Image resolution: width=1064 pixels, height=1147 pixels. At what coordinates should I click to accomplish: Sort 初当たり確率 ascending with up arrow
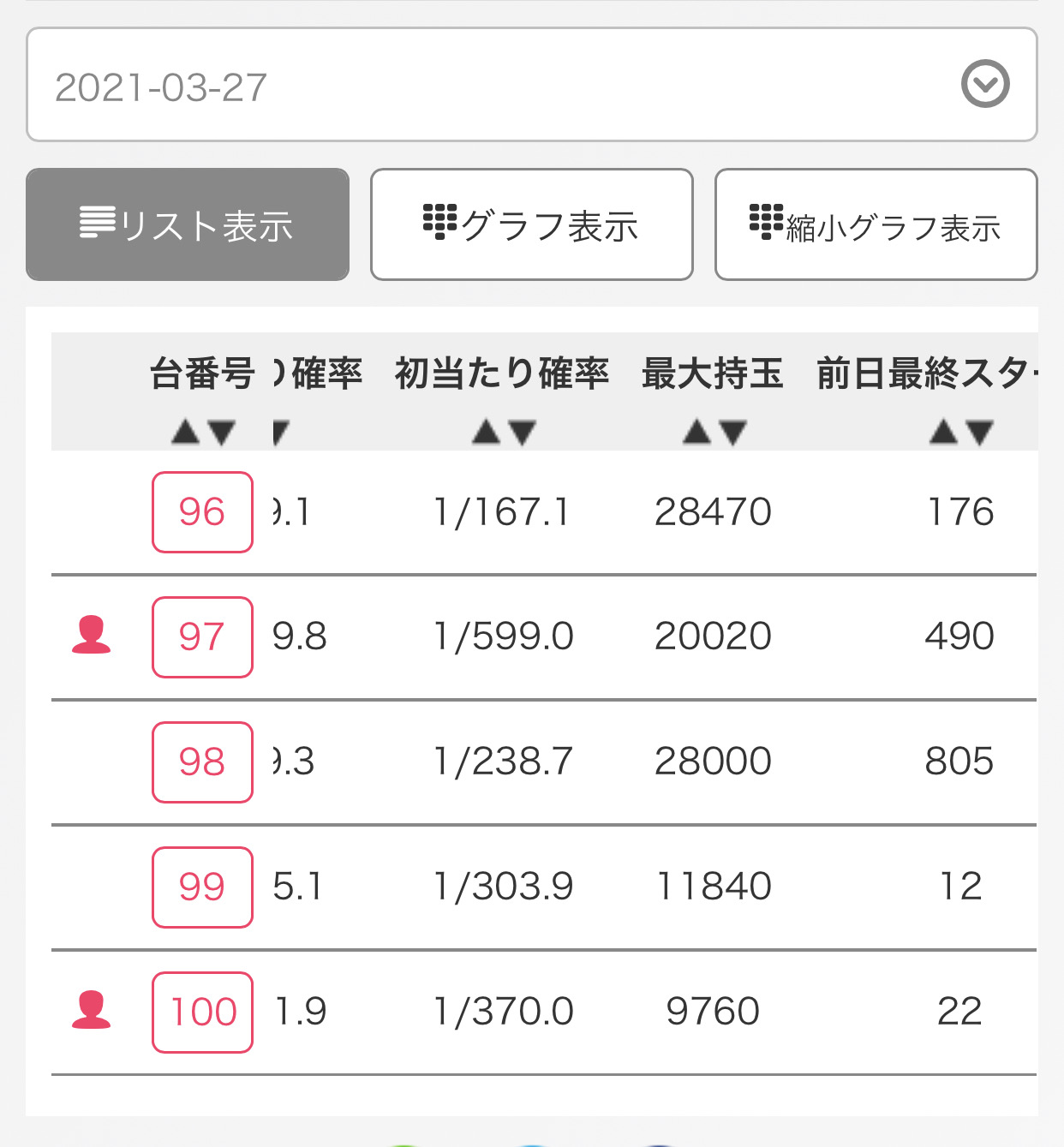click(x=486, y=432)
